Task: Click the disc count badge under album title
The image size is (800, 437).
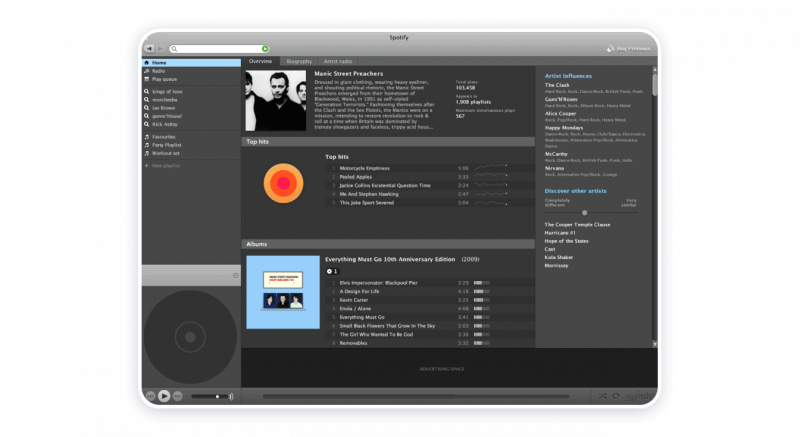Action: click(332, 271)
